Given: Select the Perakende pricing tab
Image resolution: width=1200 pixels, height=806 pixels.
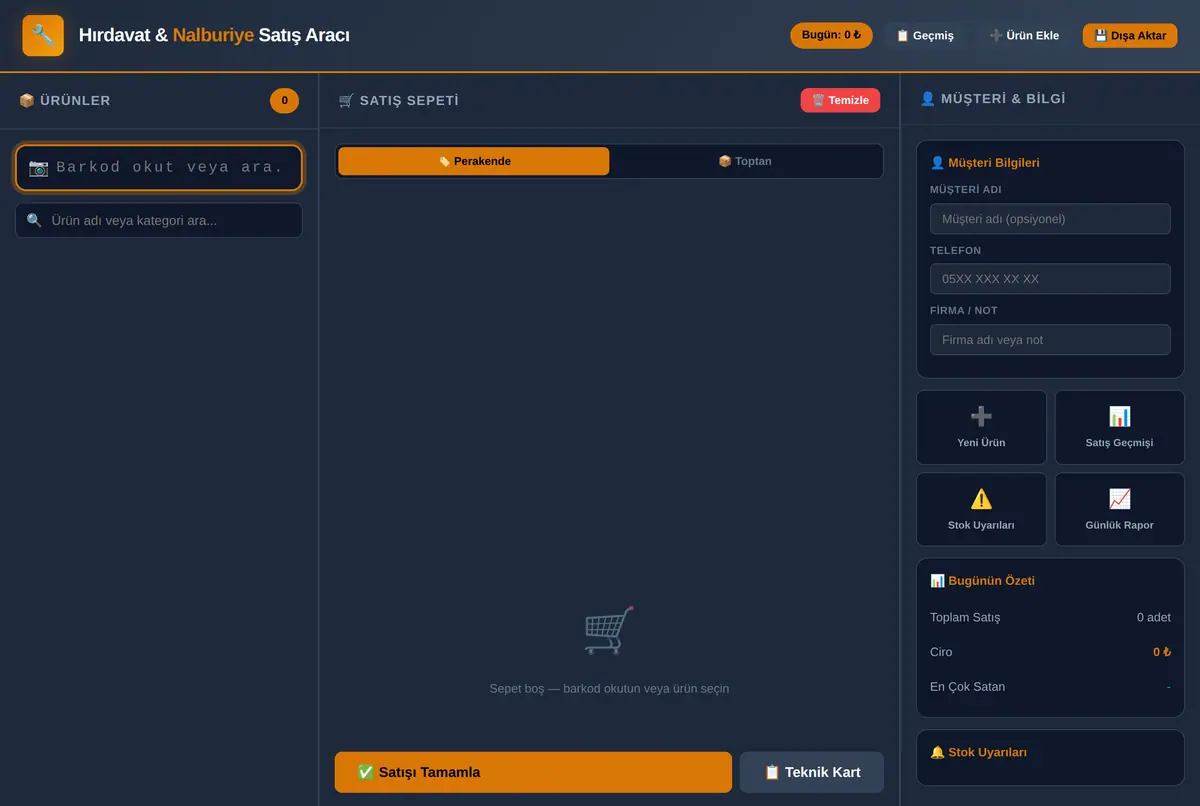Looking at the screenshot, I should click(474, 161).
